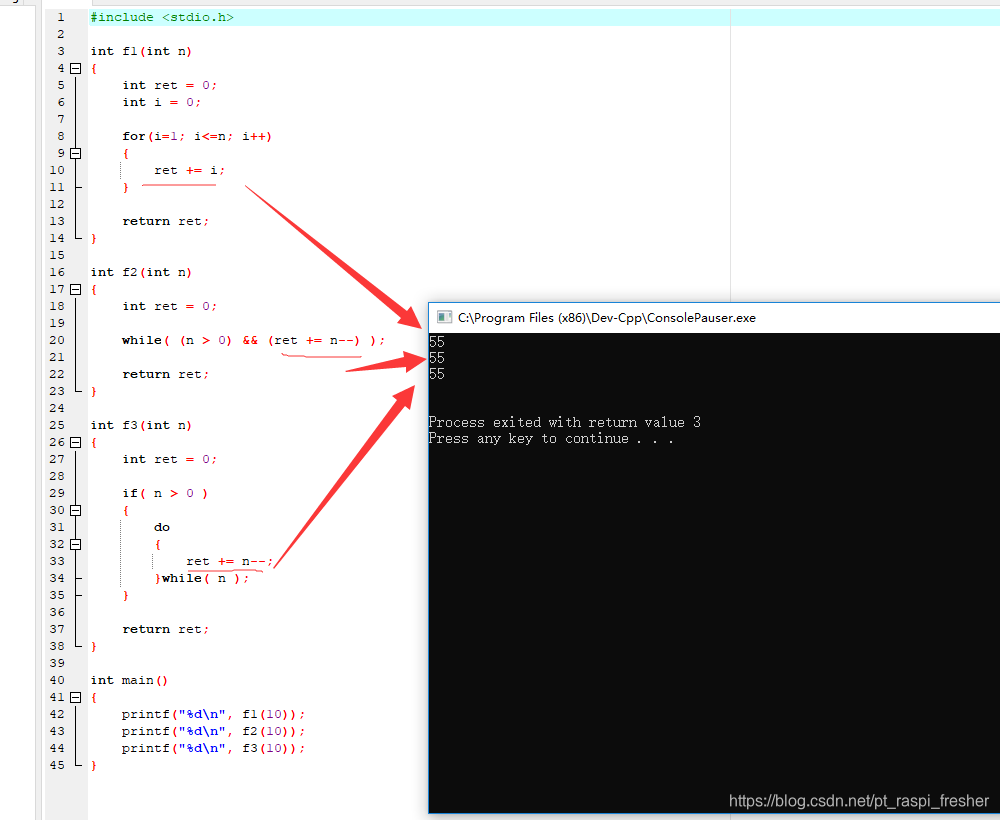Collapse the main function fold at line 41
The image size is (1000, 820).
pos(75,698)
